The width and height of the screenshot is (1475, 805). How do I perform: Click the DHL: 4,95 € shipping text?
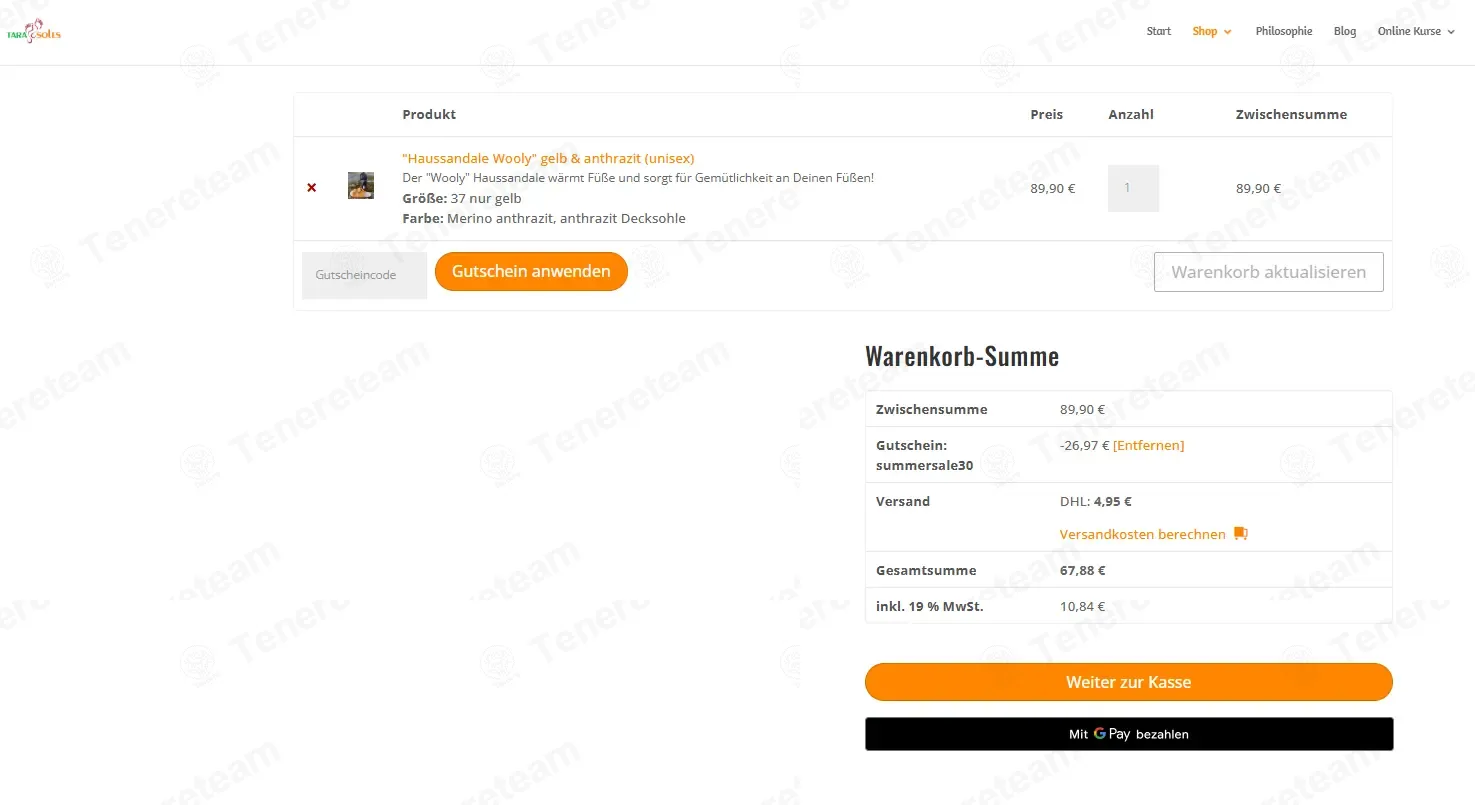pyautogui.click(x=1096, y=501)
